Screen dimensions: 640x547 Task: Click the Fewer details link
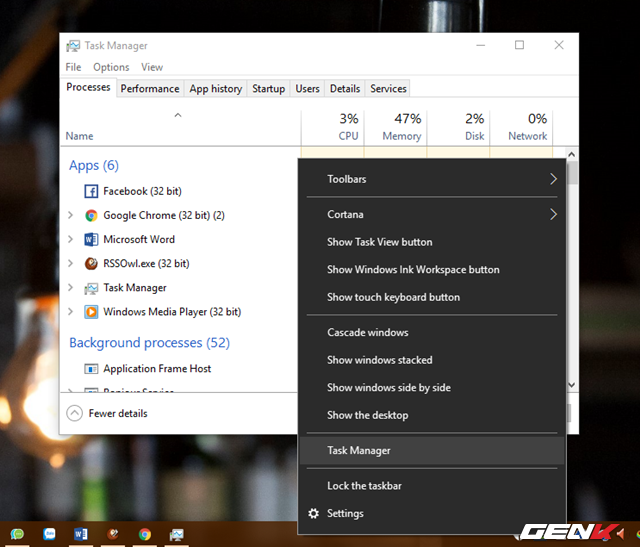tap(118, 414)
